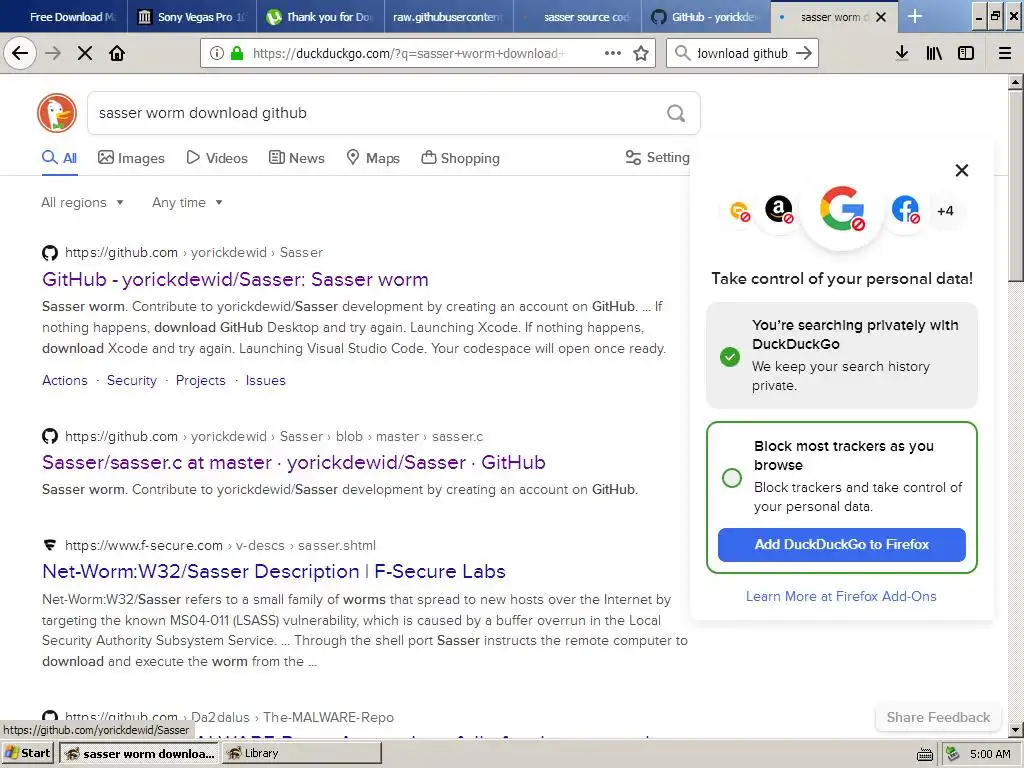Click the green searching privately checkmark

click(729, 357)
